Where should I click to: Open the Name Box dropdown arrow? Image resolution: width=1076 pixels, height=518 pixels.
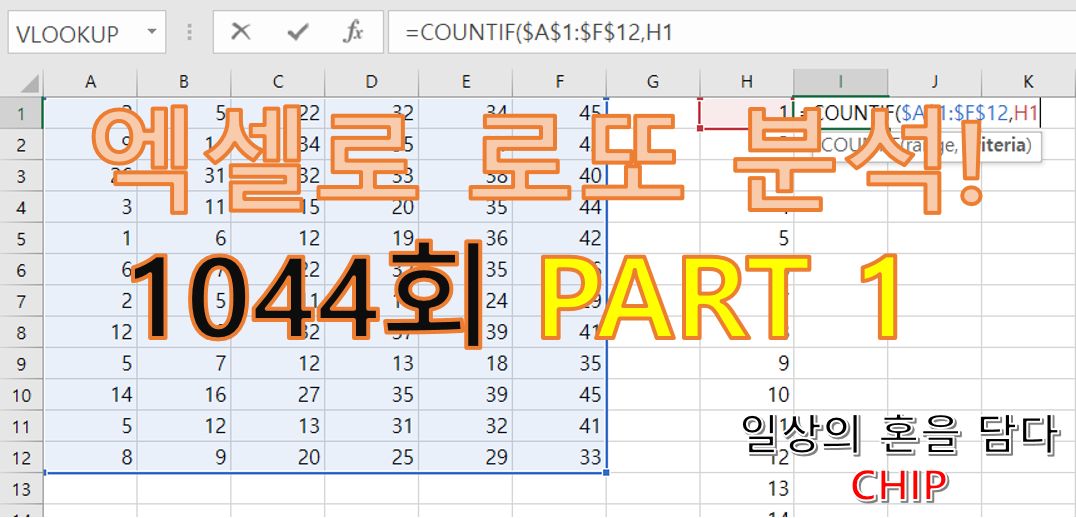click(x=152, y=32)
